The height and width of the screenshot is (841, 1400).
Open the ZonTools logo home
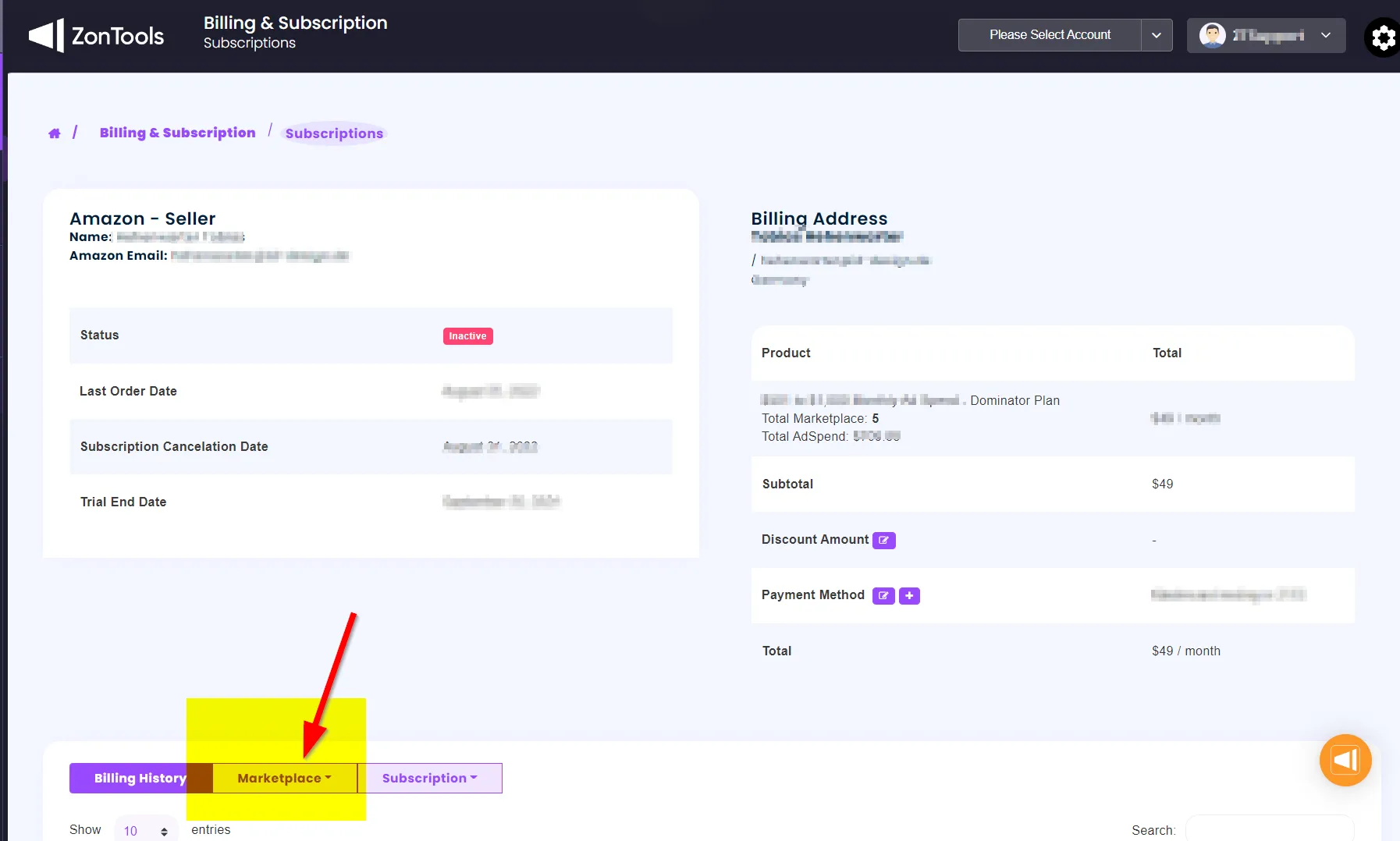[96, 36]
